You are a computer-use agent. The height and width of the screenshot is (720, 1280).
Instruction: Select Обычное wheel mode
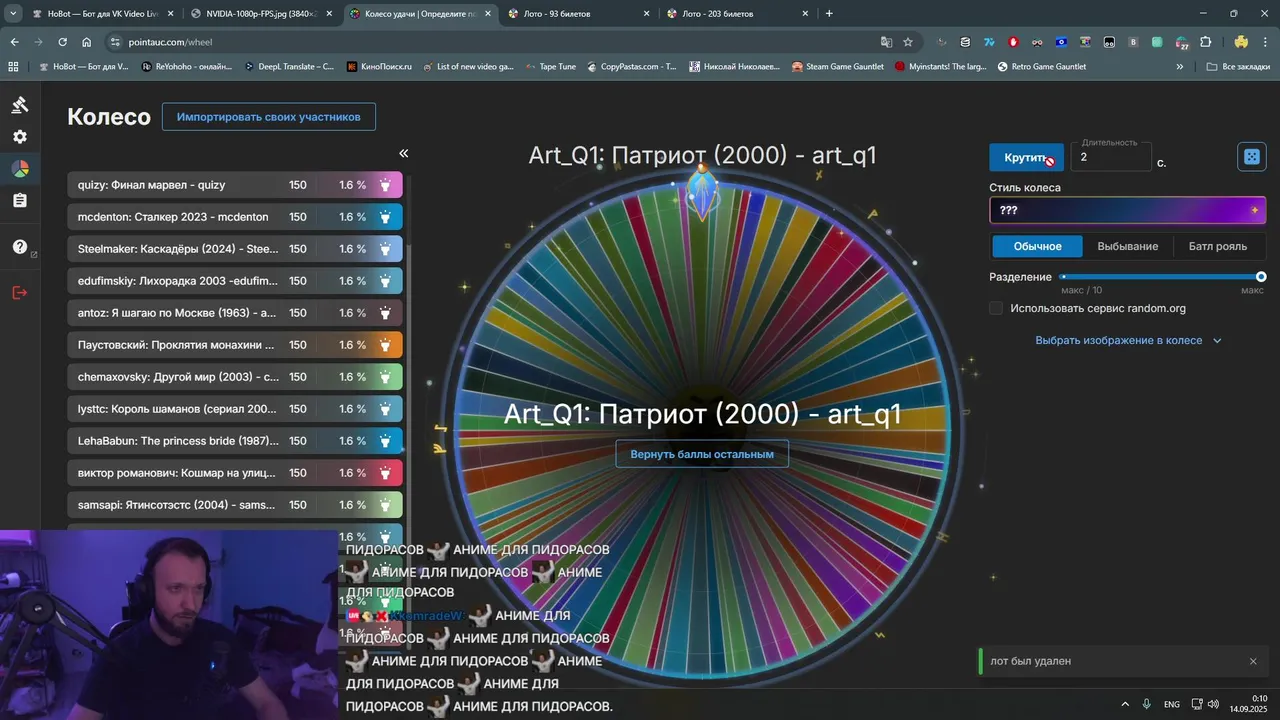click(1037, 246)
